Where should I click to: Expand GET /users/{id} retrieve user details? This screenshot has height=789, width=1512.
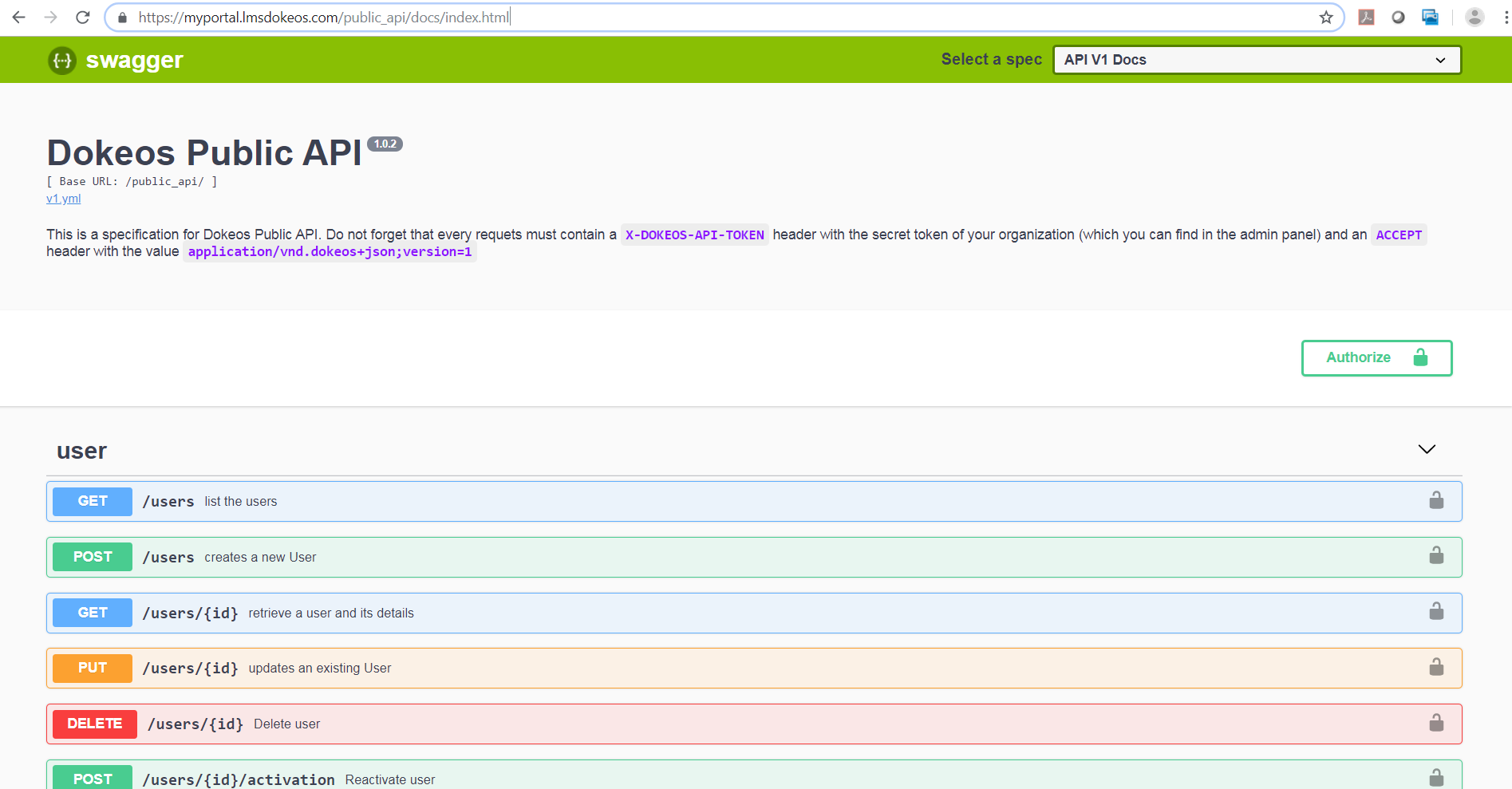click(718, 613)
